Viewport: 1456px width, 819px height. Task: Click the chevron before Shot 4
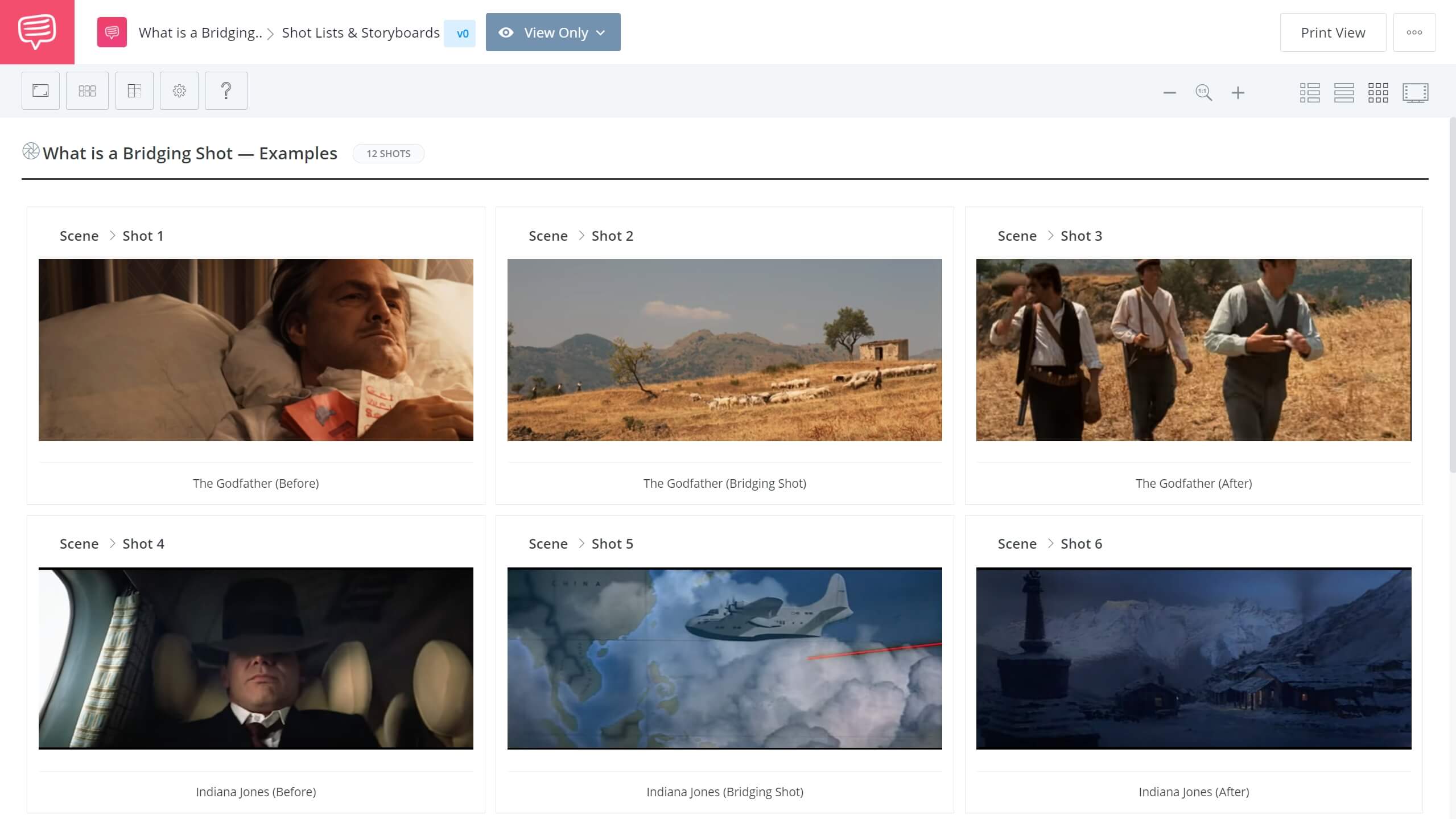112,544
